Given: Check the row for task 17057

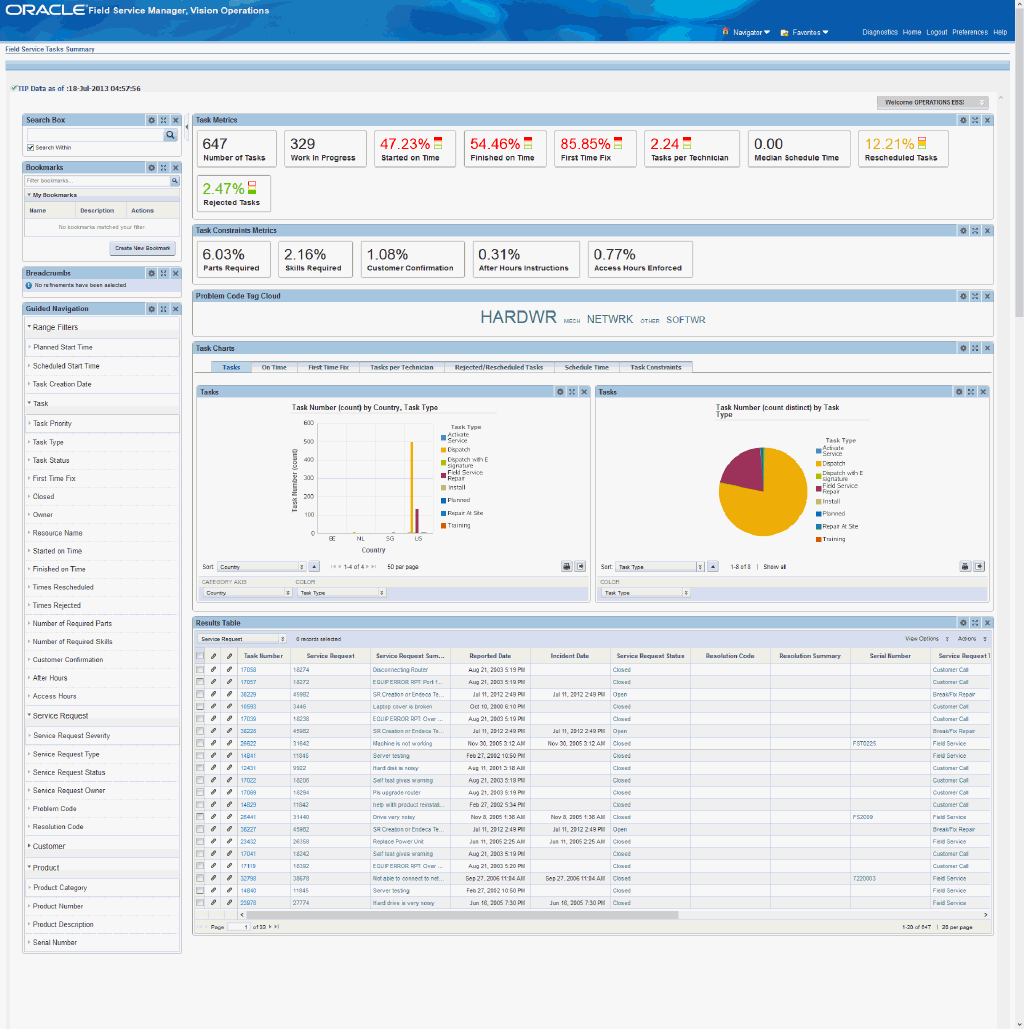Looking at the screenshot, I should tap(200, 682).
